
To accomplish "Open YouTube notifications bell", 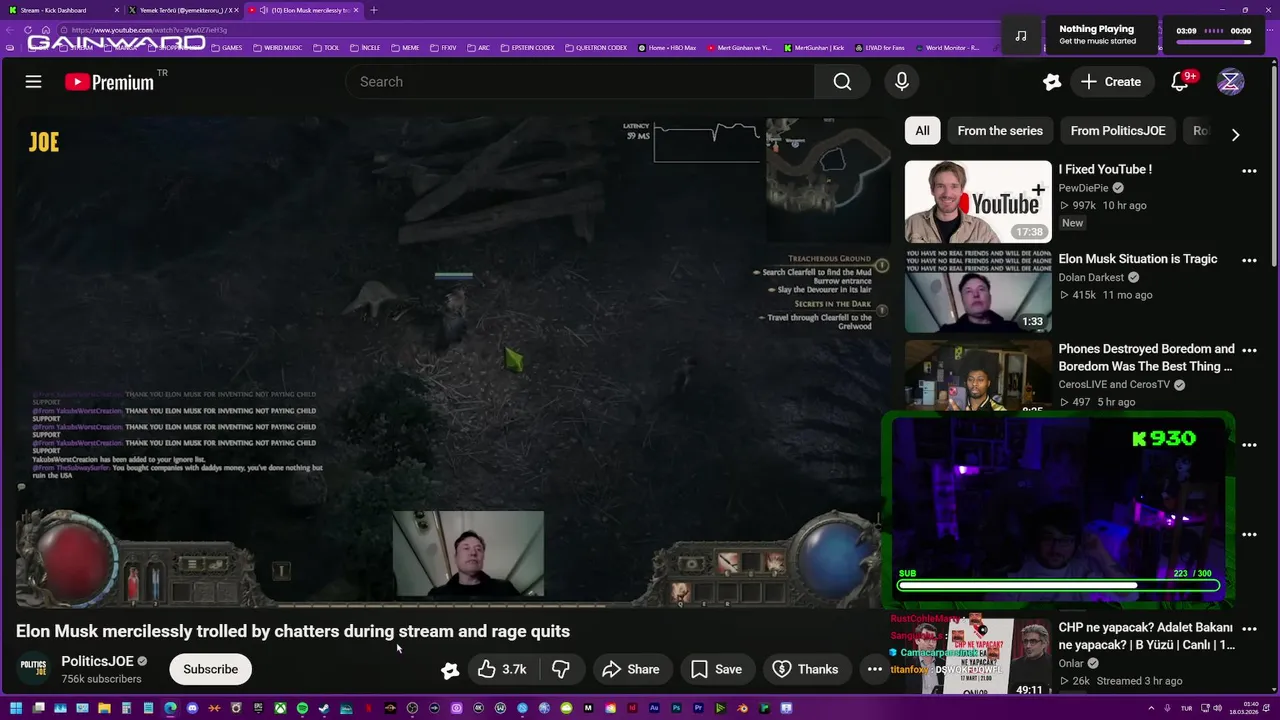I will (x=1180, y=82).
